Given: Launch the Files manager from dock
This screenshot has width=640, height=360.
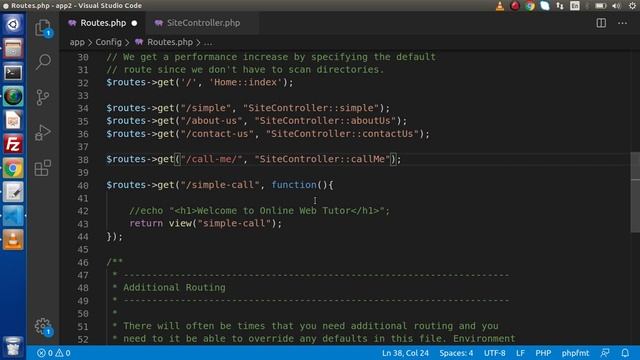Looking at the screenshot, I should pyautogui.click(x=13, y=48).
